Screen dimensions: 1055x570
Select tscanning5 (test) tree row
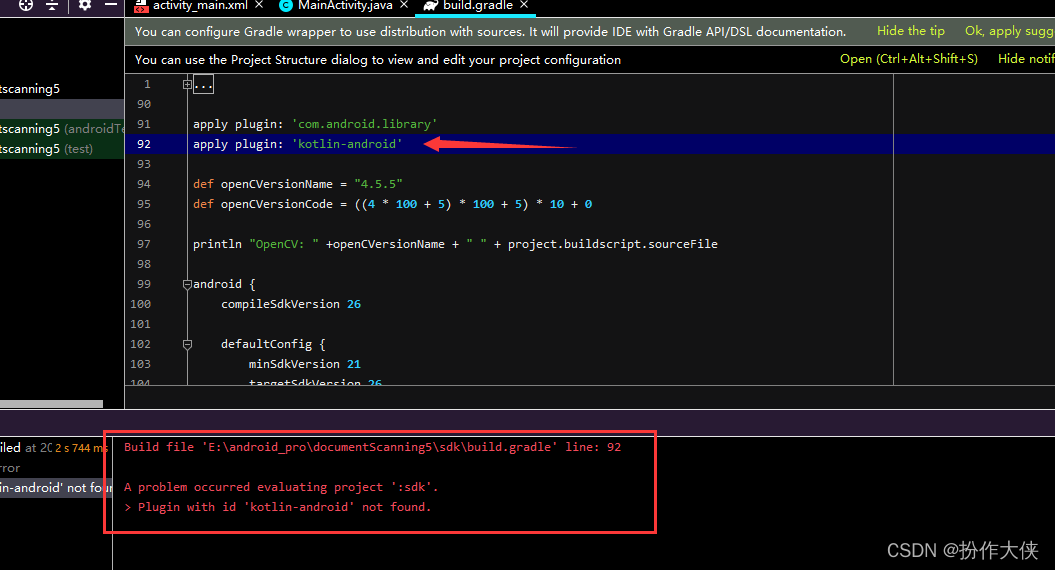62,149
